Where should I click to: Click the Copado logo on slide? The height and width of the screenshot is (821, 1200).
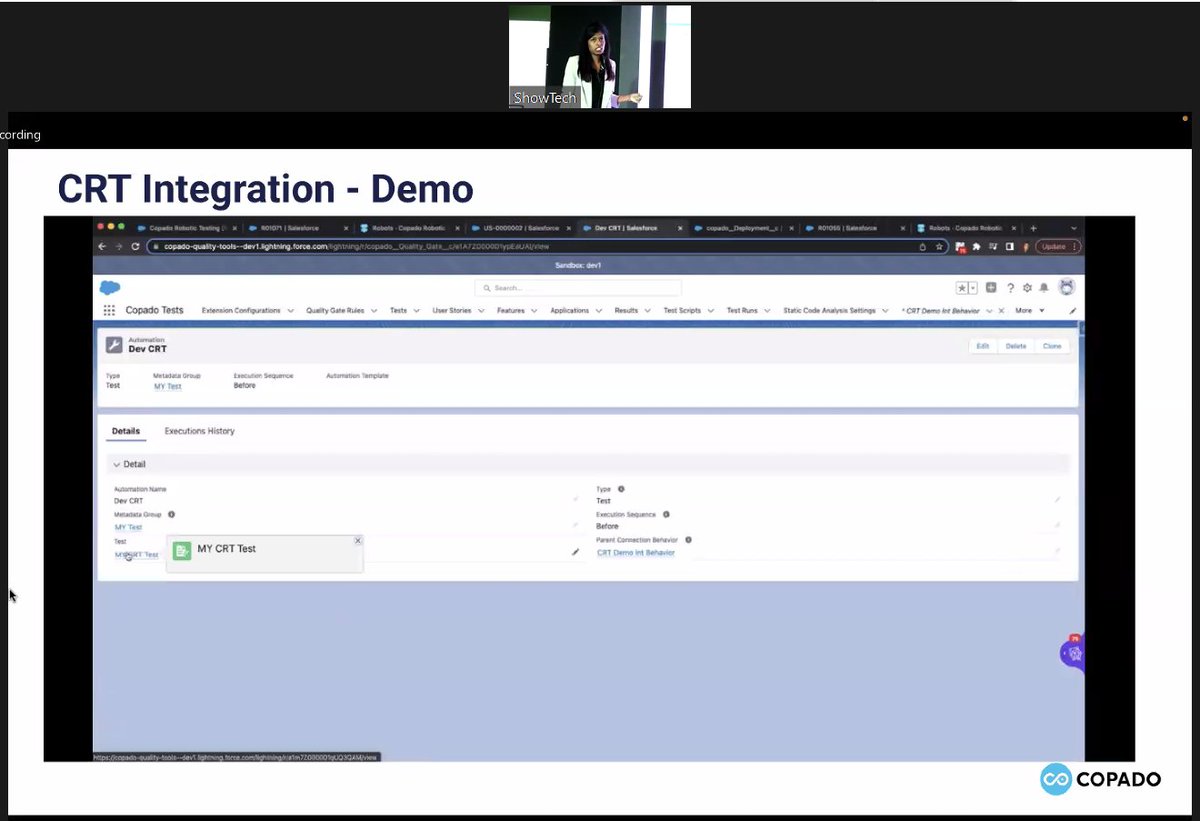tap(1100, 779)
